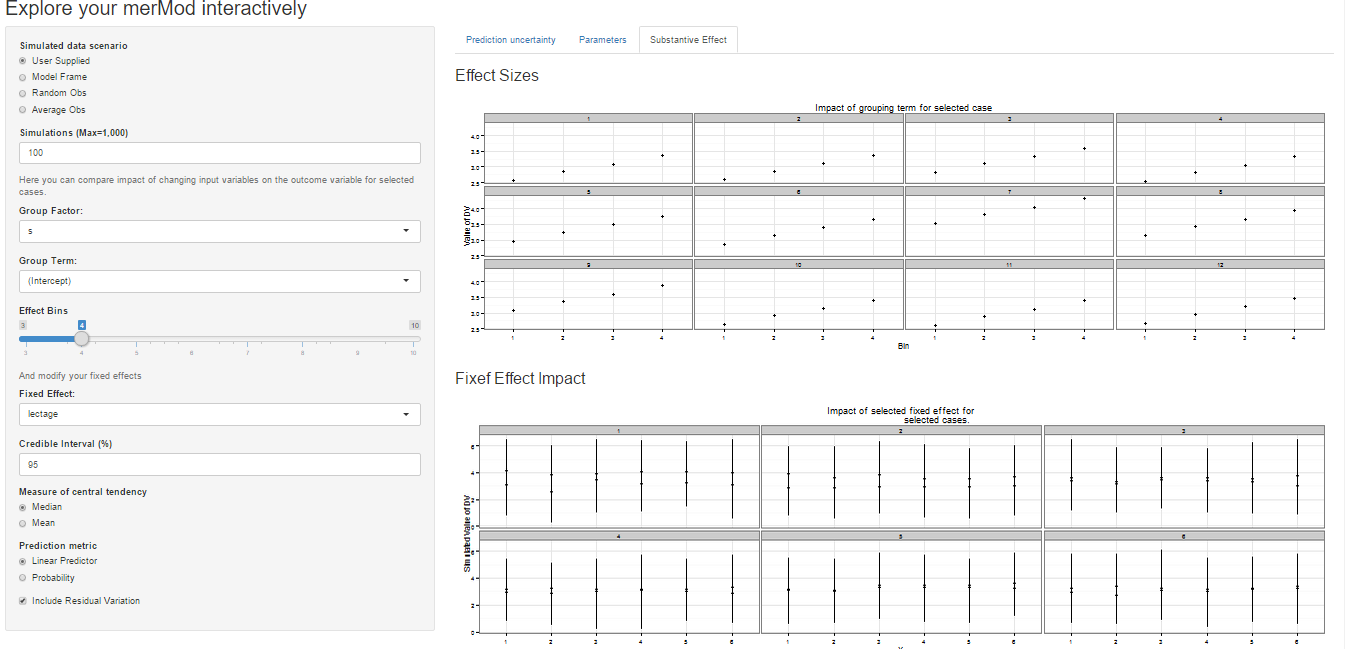Pick the Average Obs scenario
This screenshot has height=649, width=1345.
pos(23,110)
